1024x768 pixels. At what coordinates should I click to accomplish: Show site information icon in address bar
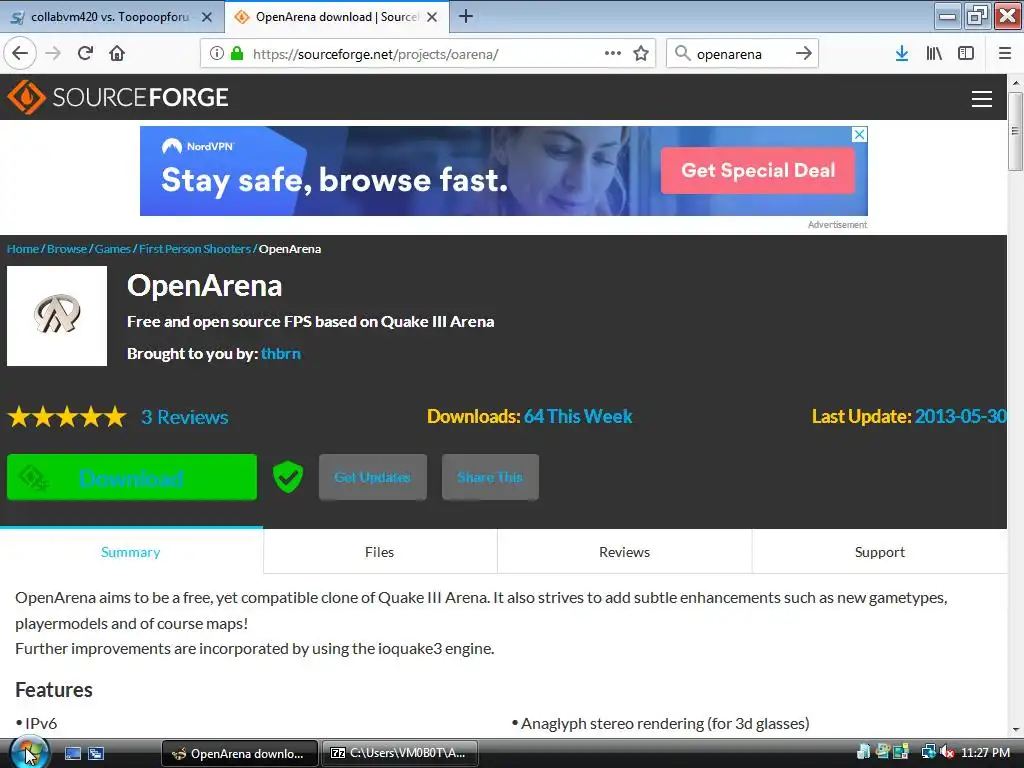(x=217, y=54)
